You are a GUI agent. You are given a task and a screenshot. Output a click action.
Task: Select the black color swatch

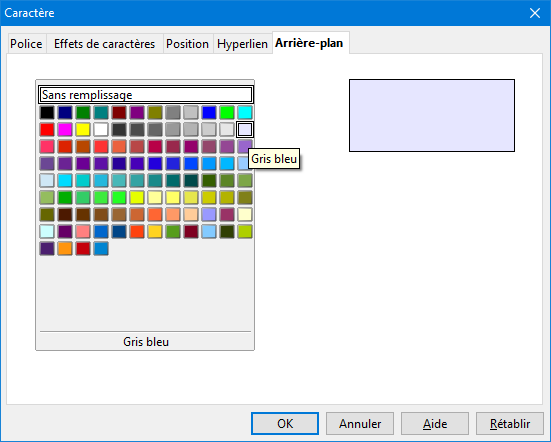pyautogui.click(x=47, y=112)
